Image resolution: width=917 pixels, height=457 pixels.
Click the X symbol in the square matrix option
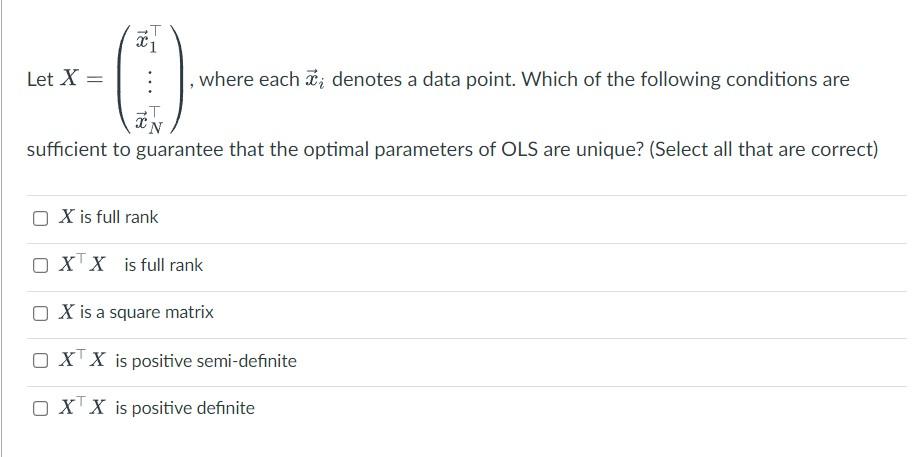[66, 313]
